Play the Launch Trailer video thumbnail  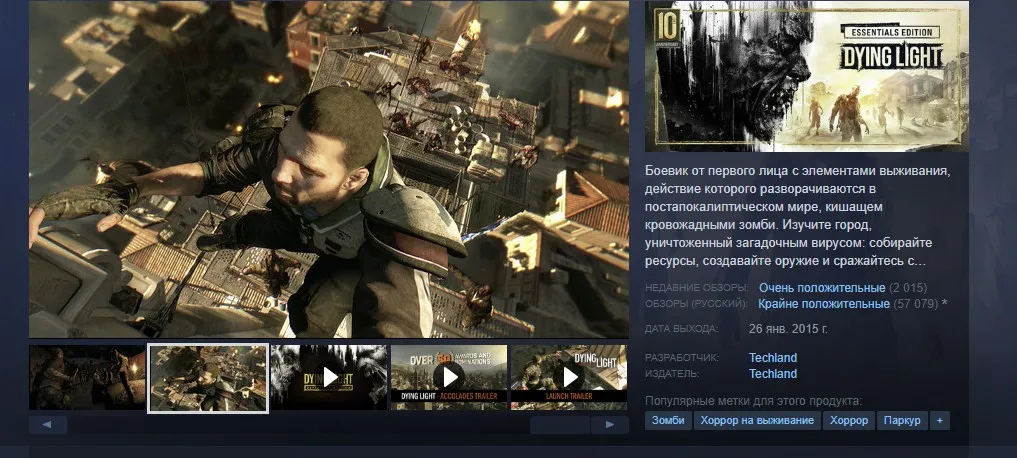tap(569, 377)
